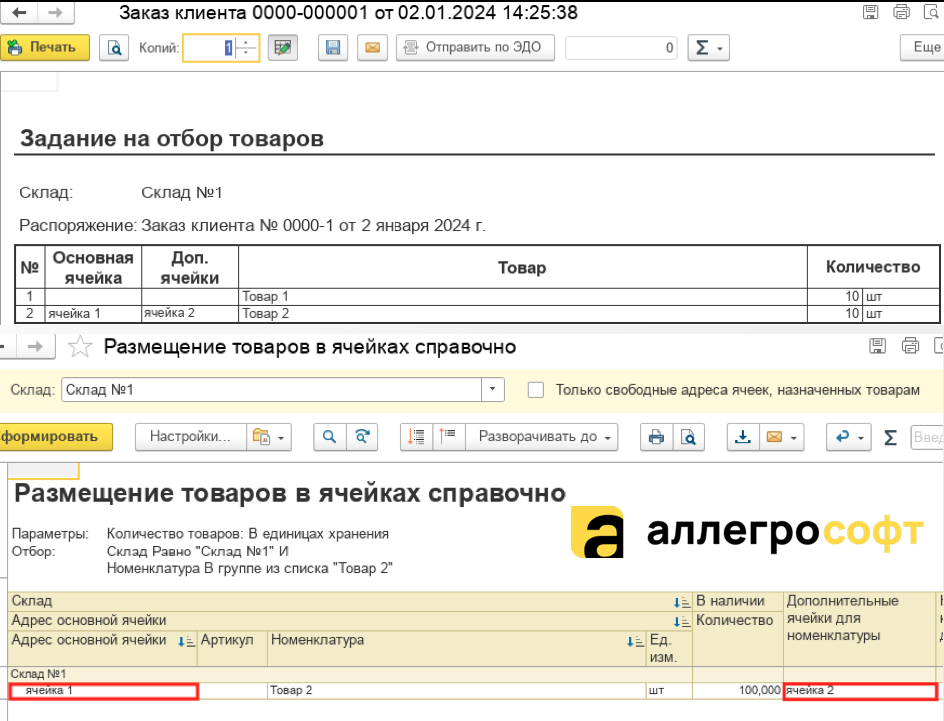This screenshot has width=944, height=721.
Task: Collapse all groups icon with down arrow
Action: [416, 437]
